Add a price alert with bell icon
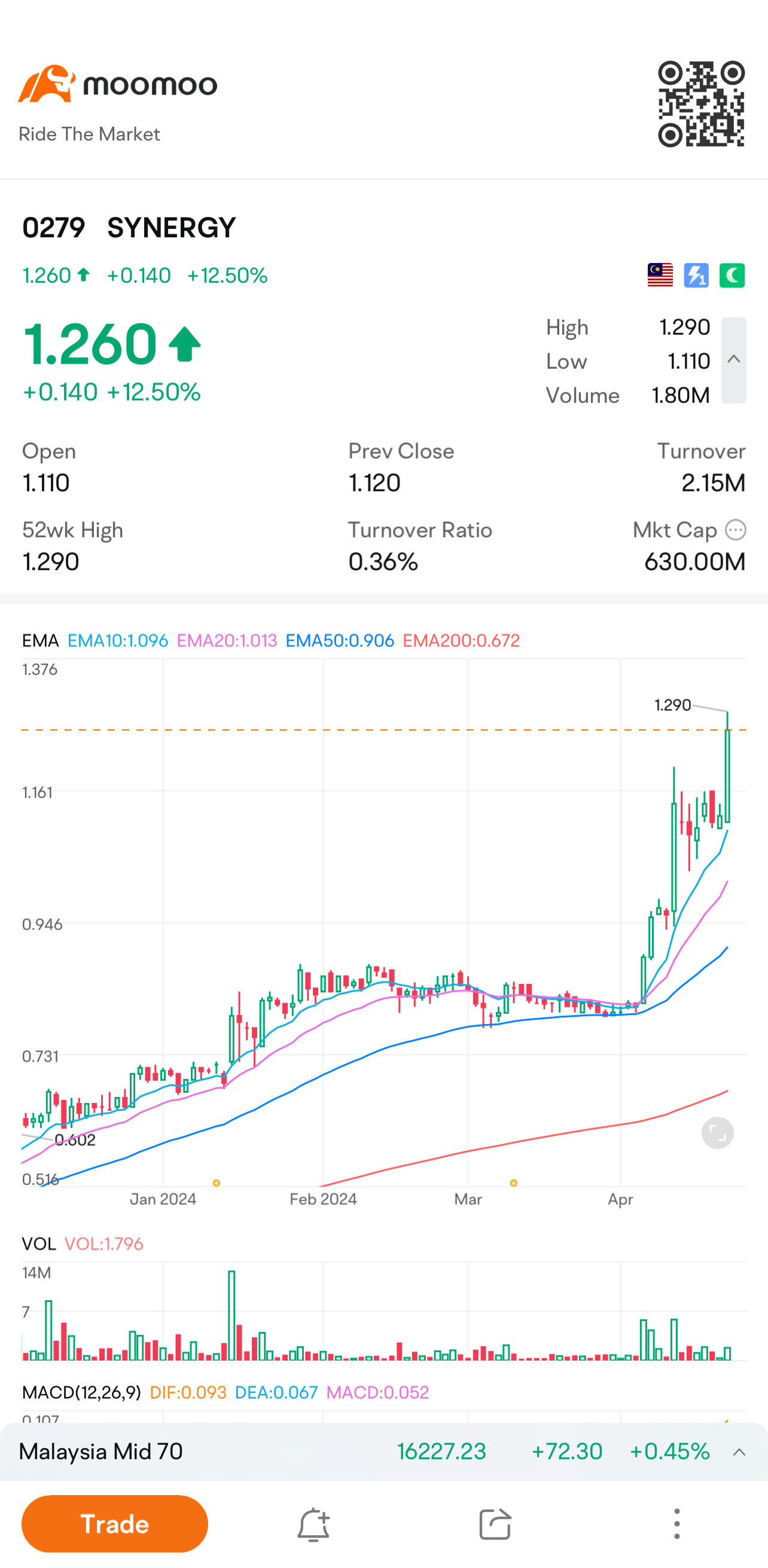 click(313, 1524)
